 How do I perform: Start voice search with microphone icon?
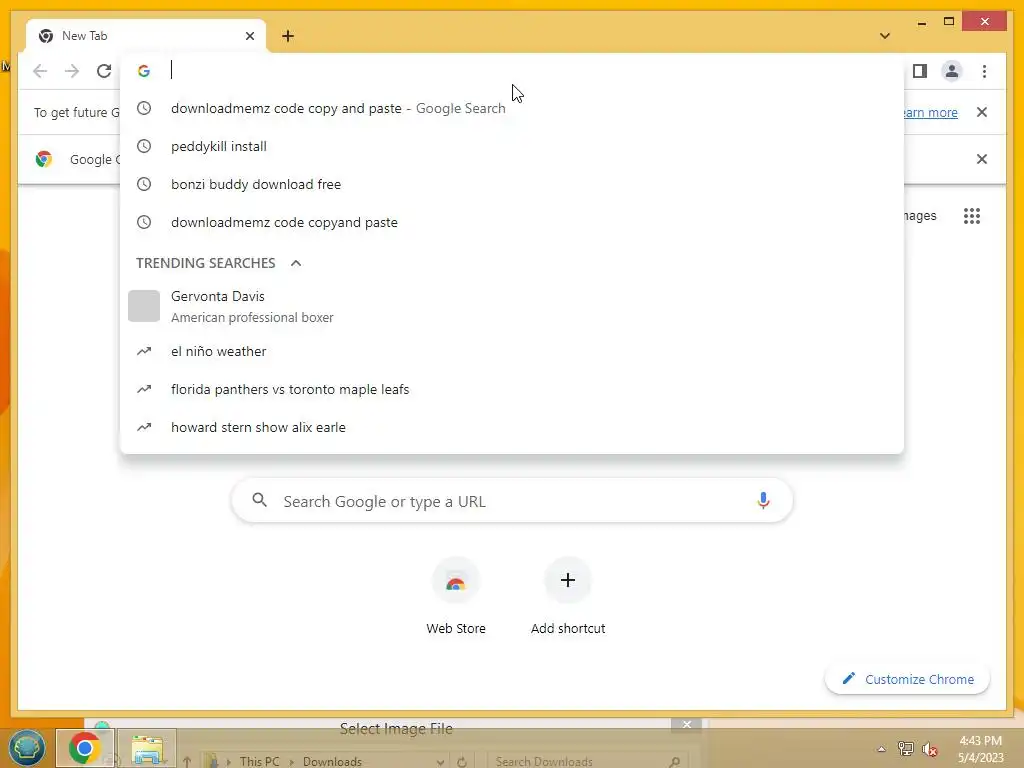(763, 501)
